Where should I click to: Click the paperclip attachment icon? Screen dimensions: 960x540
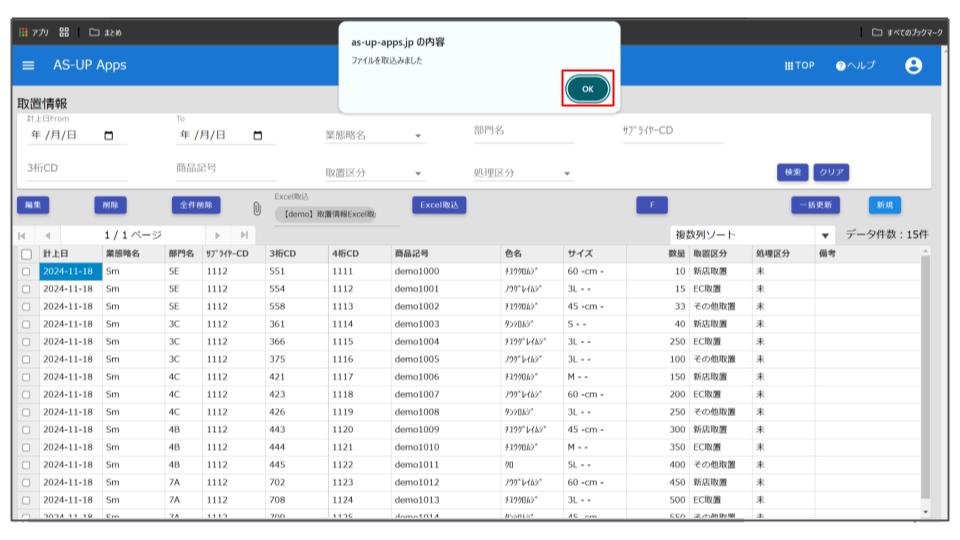pyautogui.click(x=256, y=208)
